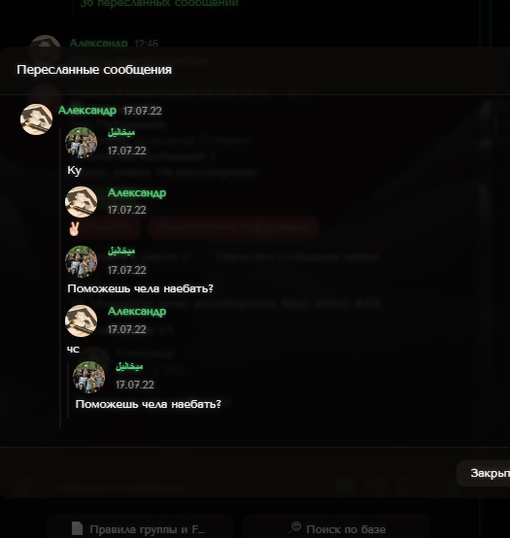Open Александр's avatar above the 'чс' message

tap(81, 321)
